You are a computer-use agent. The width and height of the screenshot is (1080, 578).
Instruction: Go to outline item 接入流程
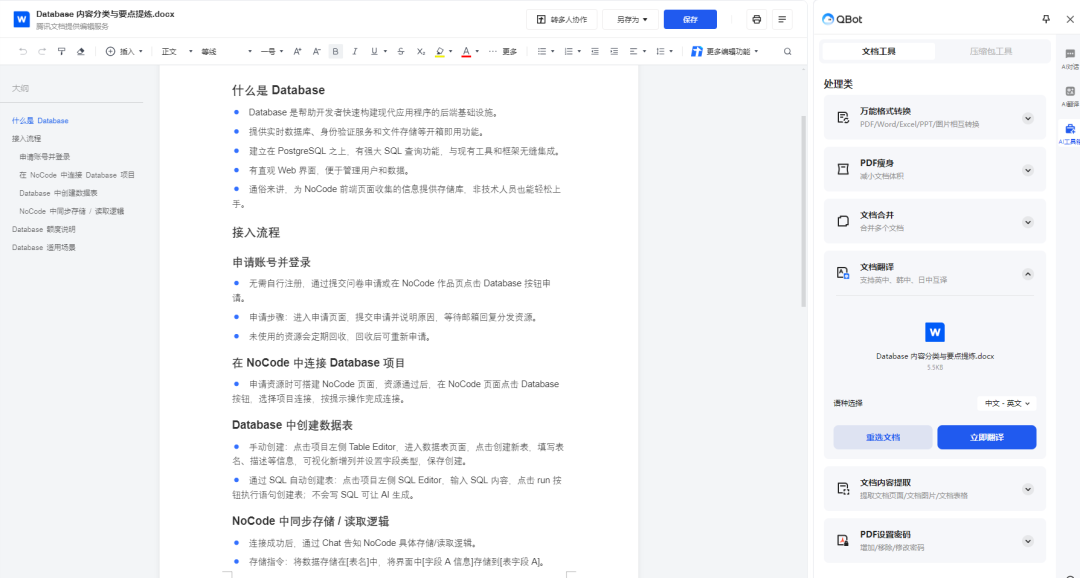(x=26, y=138)
